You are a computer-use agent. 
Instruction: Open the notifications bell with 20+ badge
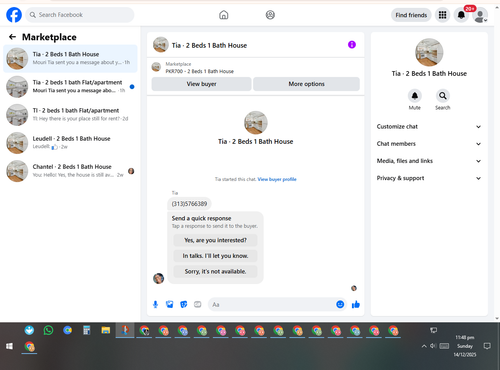(x=461, y=15)
